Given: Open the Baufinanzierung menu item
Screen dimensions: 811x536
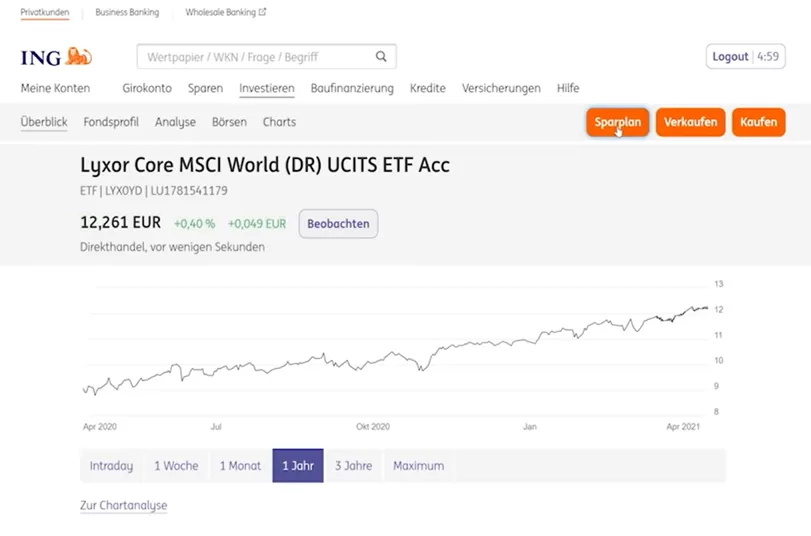Looking at the screenshot, I should click(x=352, y=88).
